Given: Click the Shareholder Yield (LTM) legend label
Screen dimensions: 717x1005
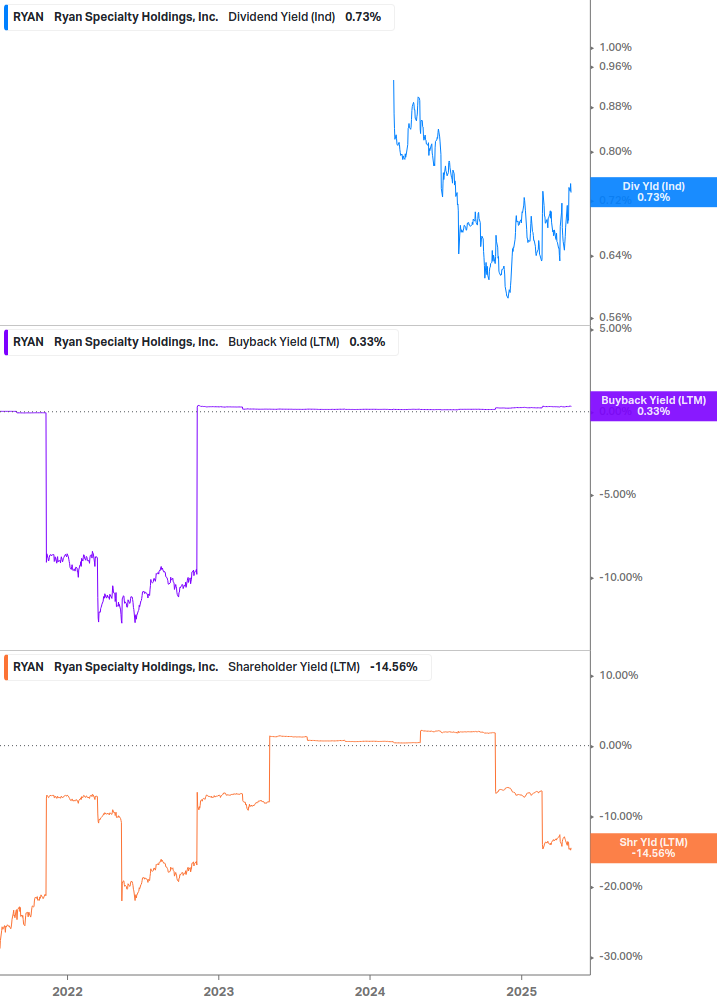Looking at the screenshot, I should [293, 667].
